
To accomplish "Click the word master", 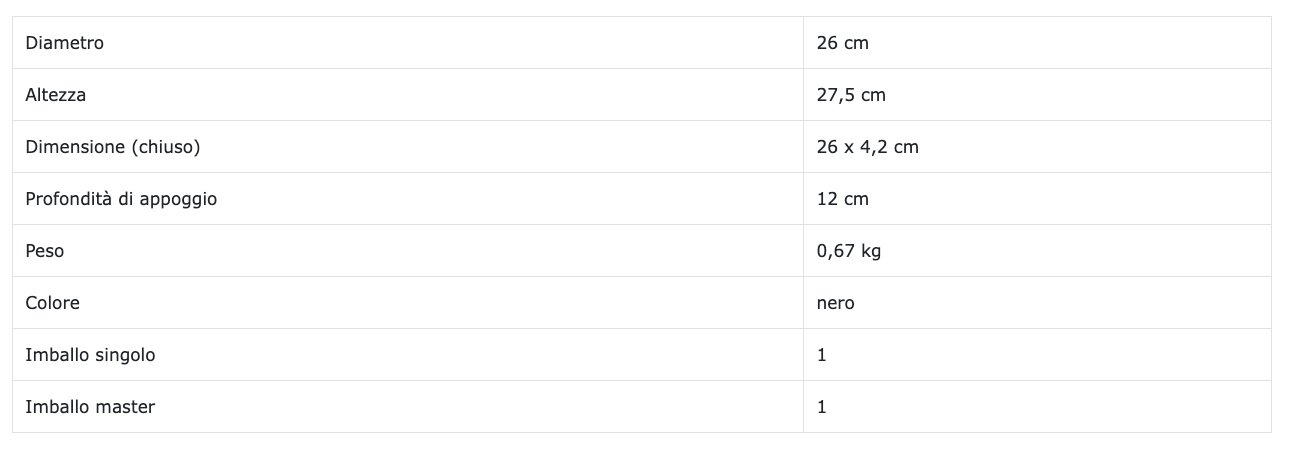I will [x=124, y=407].
